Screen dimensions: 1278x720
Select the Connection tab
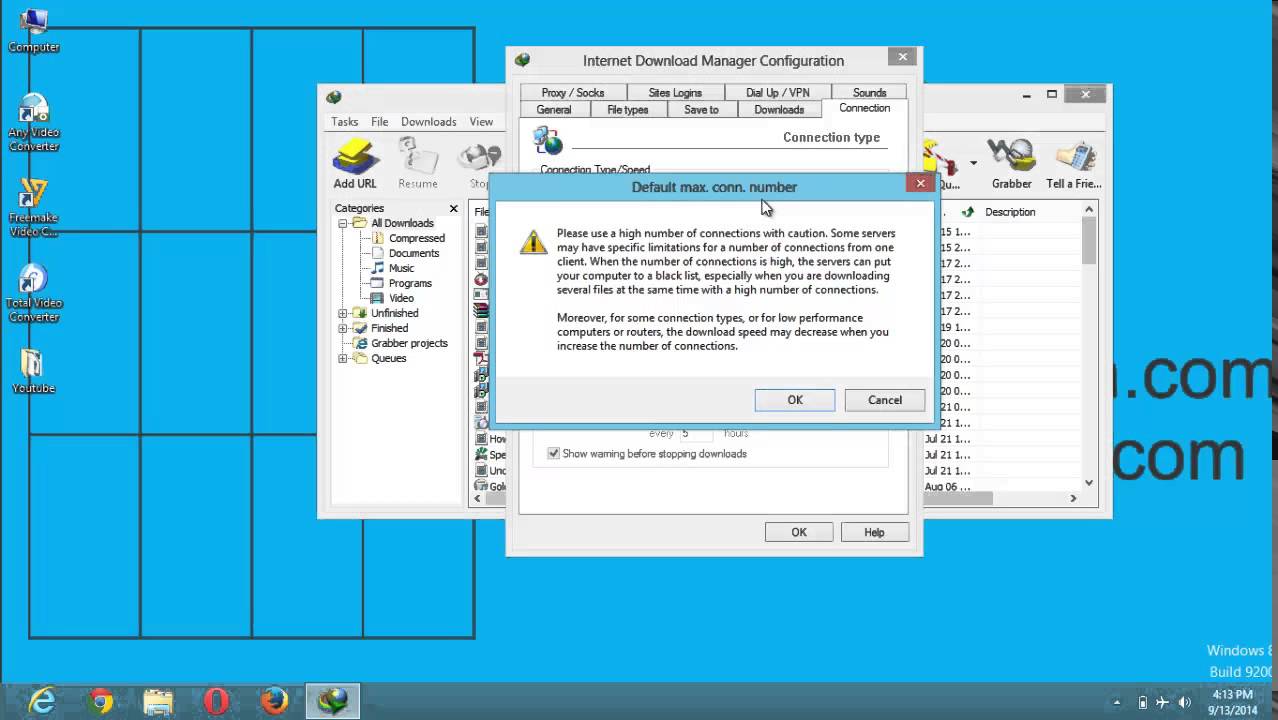tap(865, 108)
